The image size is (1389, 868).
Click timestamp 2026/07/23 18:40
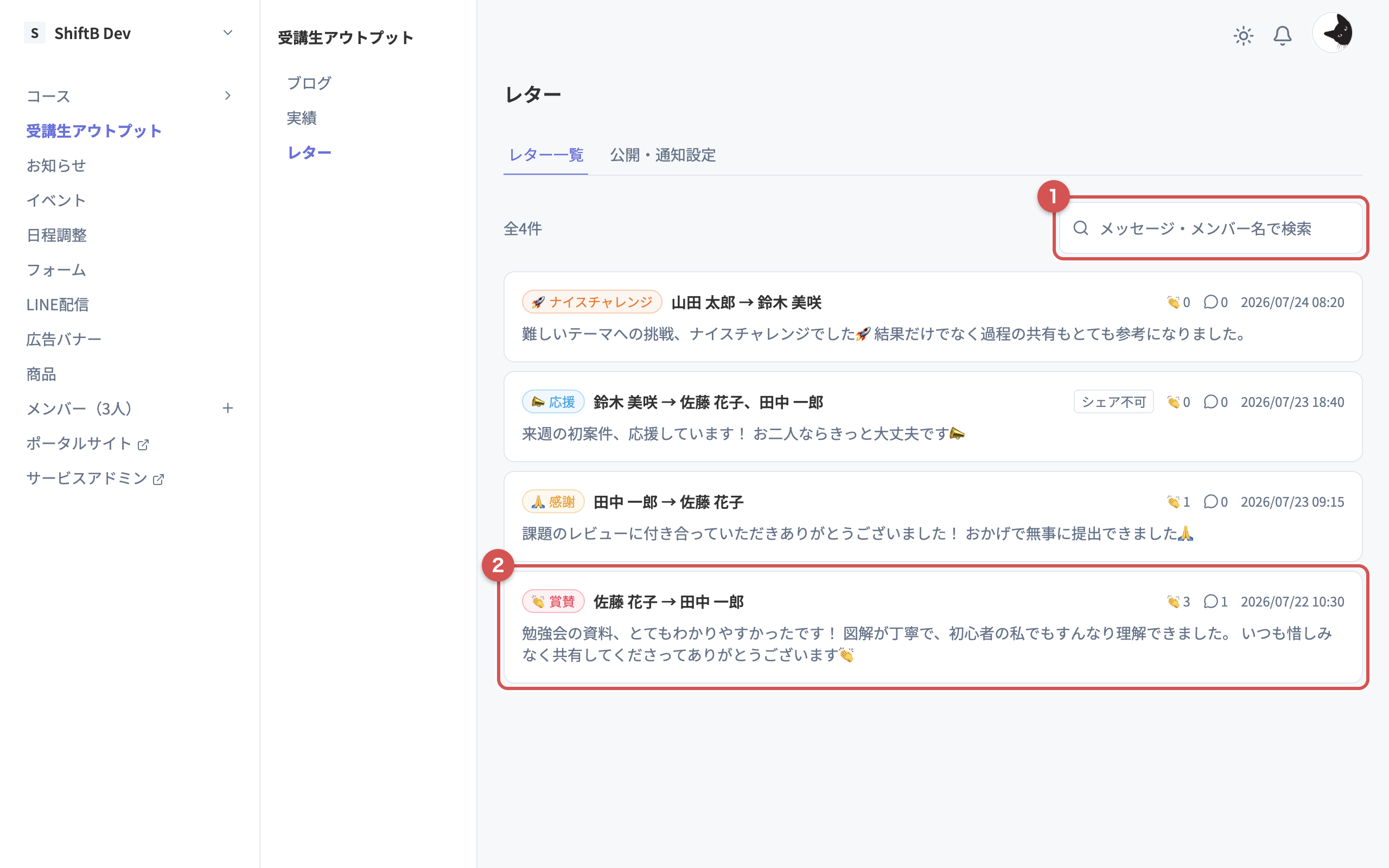point(1292,402)
